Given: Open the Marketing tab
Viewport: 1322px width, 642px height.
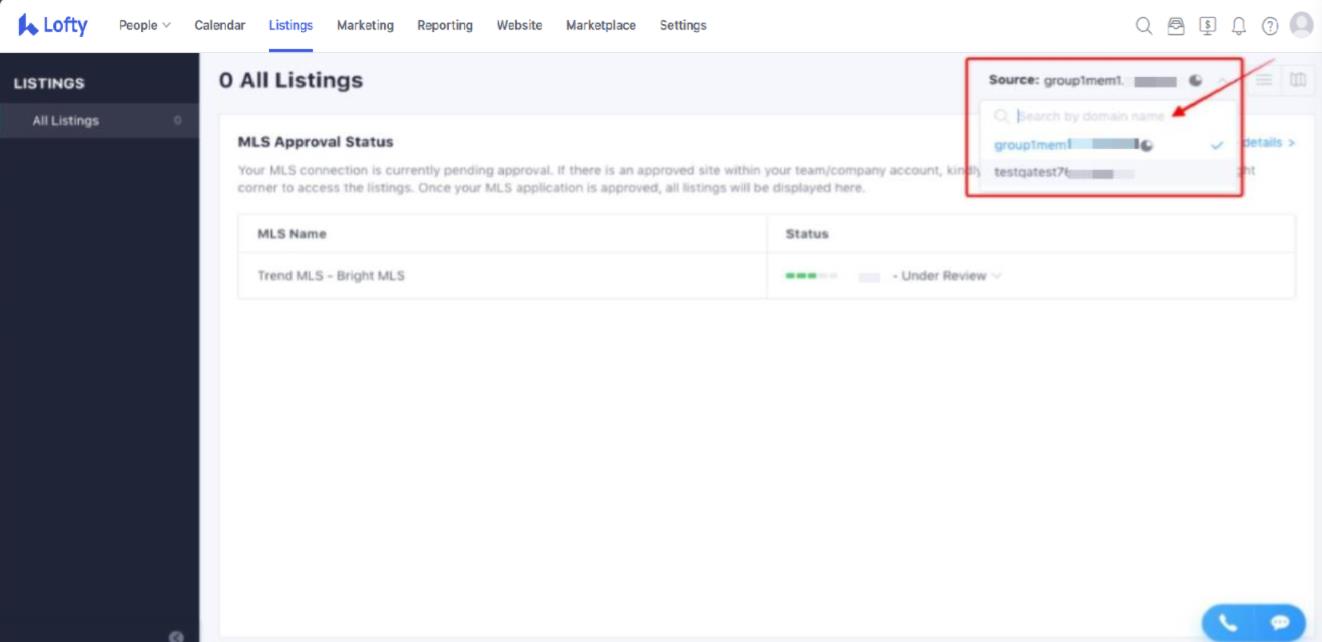Looking at the screenshot, I should click(x=365, y=25).
